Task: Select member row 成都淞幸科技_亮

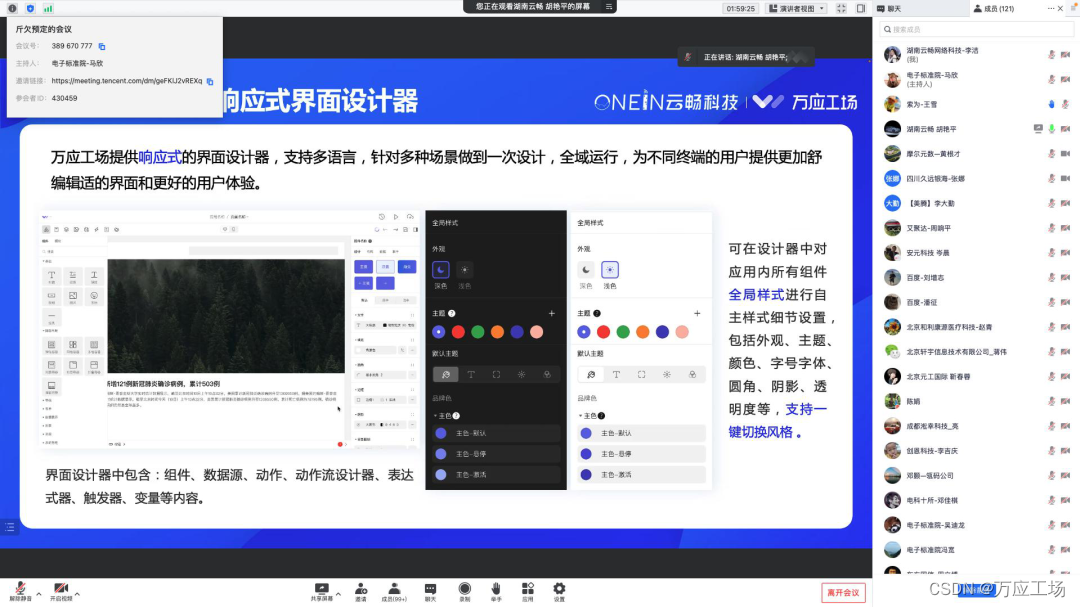Action: coord(977,426)
